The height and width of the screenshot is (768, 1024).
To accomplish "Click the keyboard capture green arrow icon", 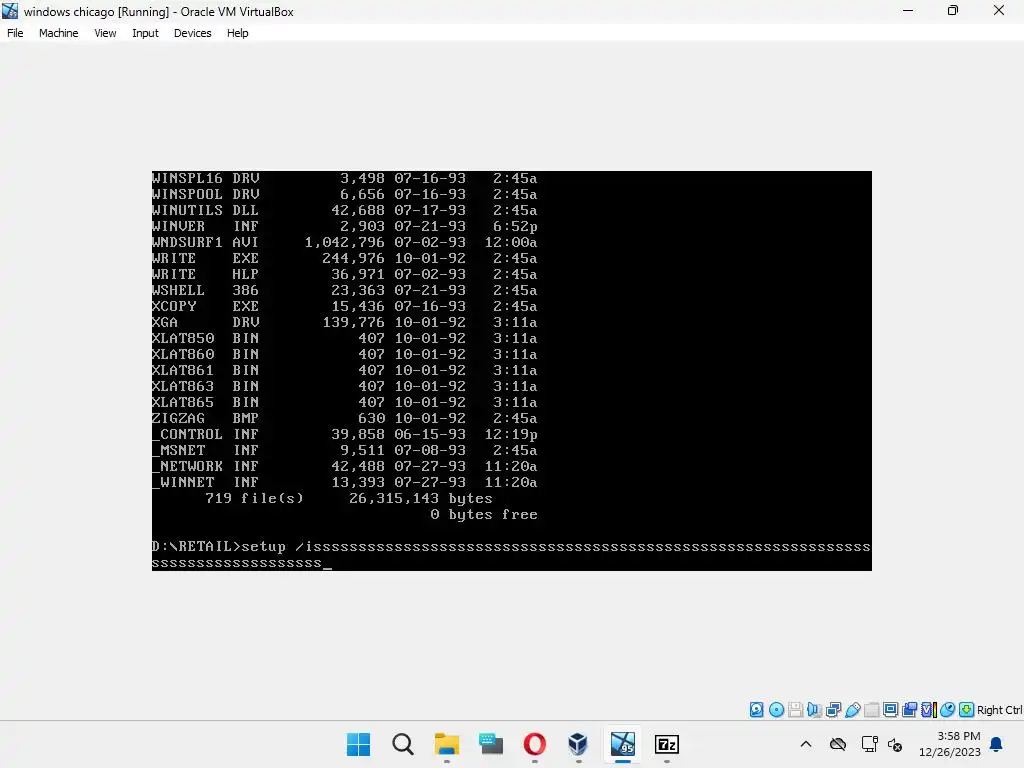I will click(x=967, y=710).
